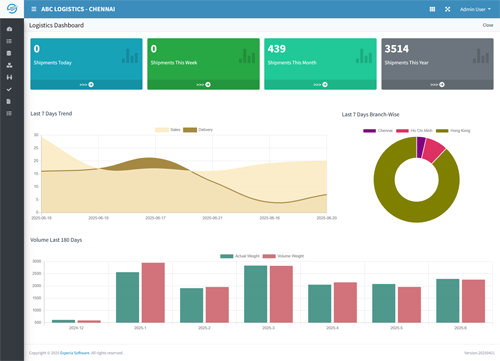Click the version number in footer
The width and height of the screenshot is (500, 361).
tap(479, 353)
